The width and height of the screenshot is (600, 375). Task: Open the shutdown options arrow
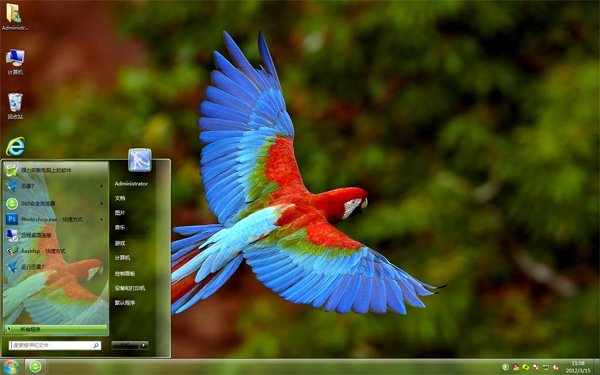(144, 345)
